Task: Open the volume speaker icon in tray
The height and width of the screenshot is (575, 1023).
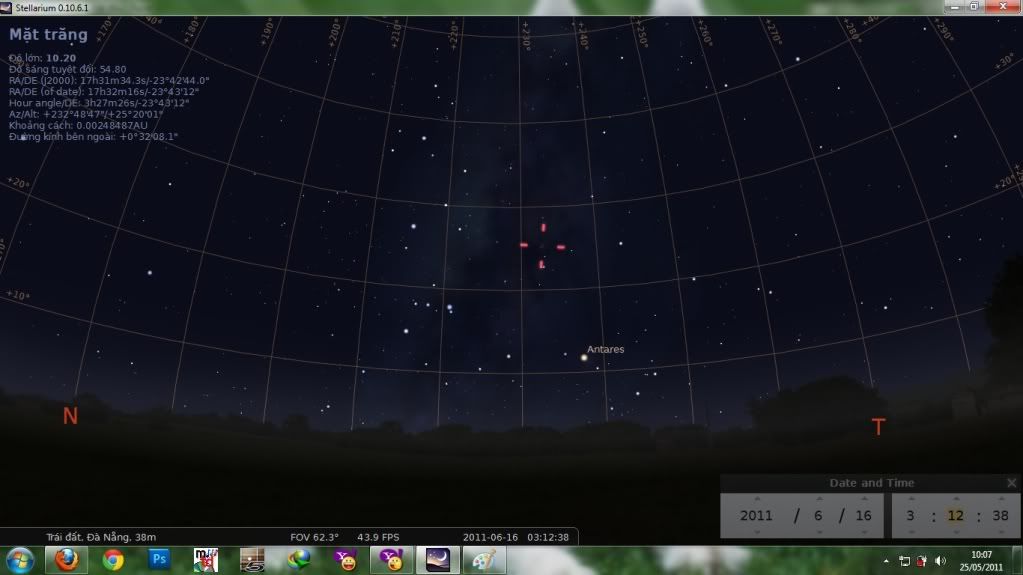Action: [940, 561]
